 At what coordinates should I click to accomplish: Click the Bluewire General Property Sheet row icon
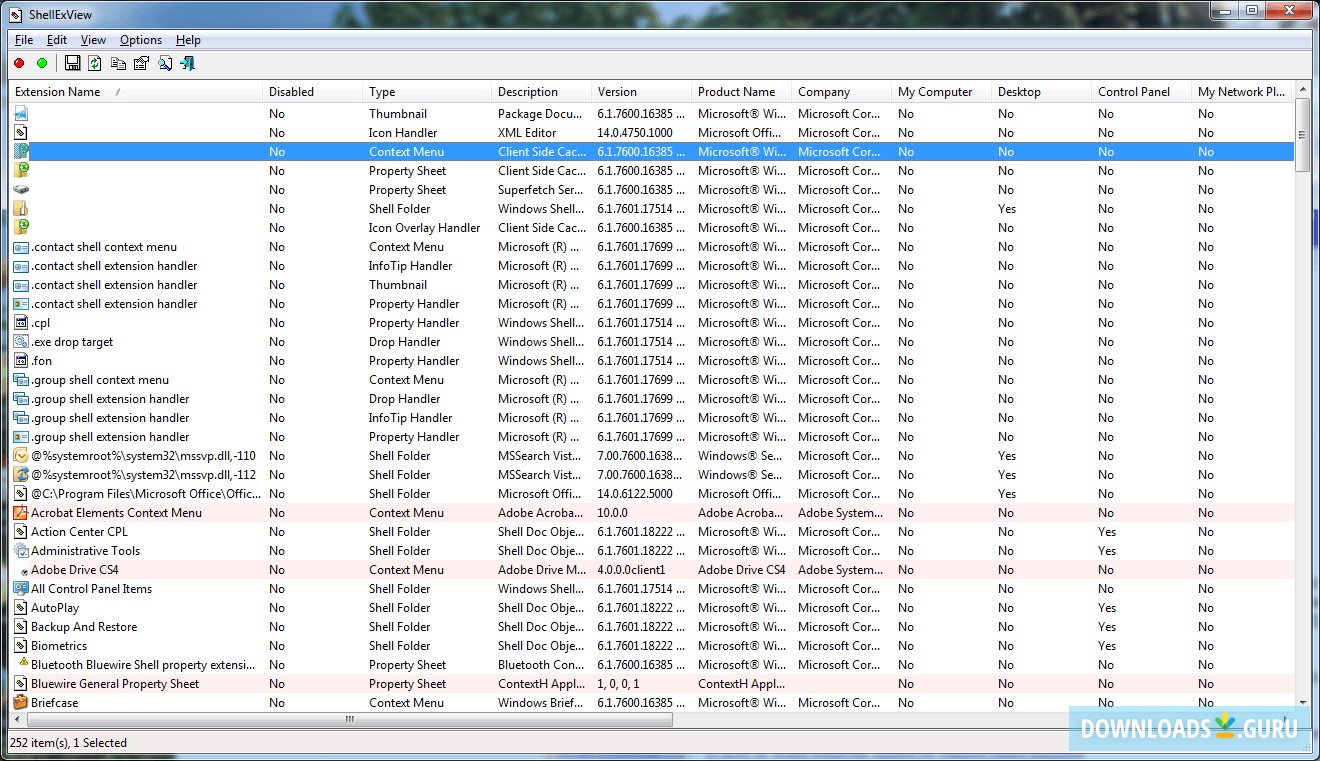point(20,684)
